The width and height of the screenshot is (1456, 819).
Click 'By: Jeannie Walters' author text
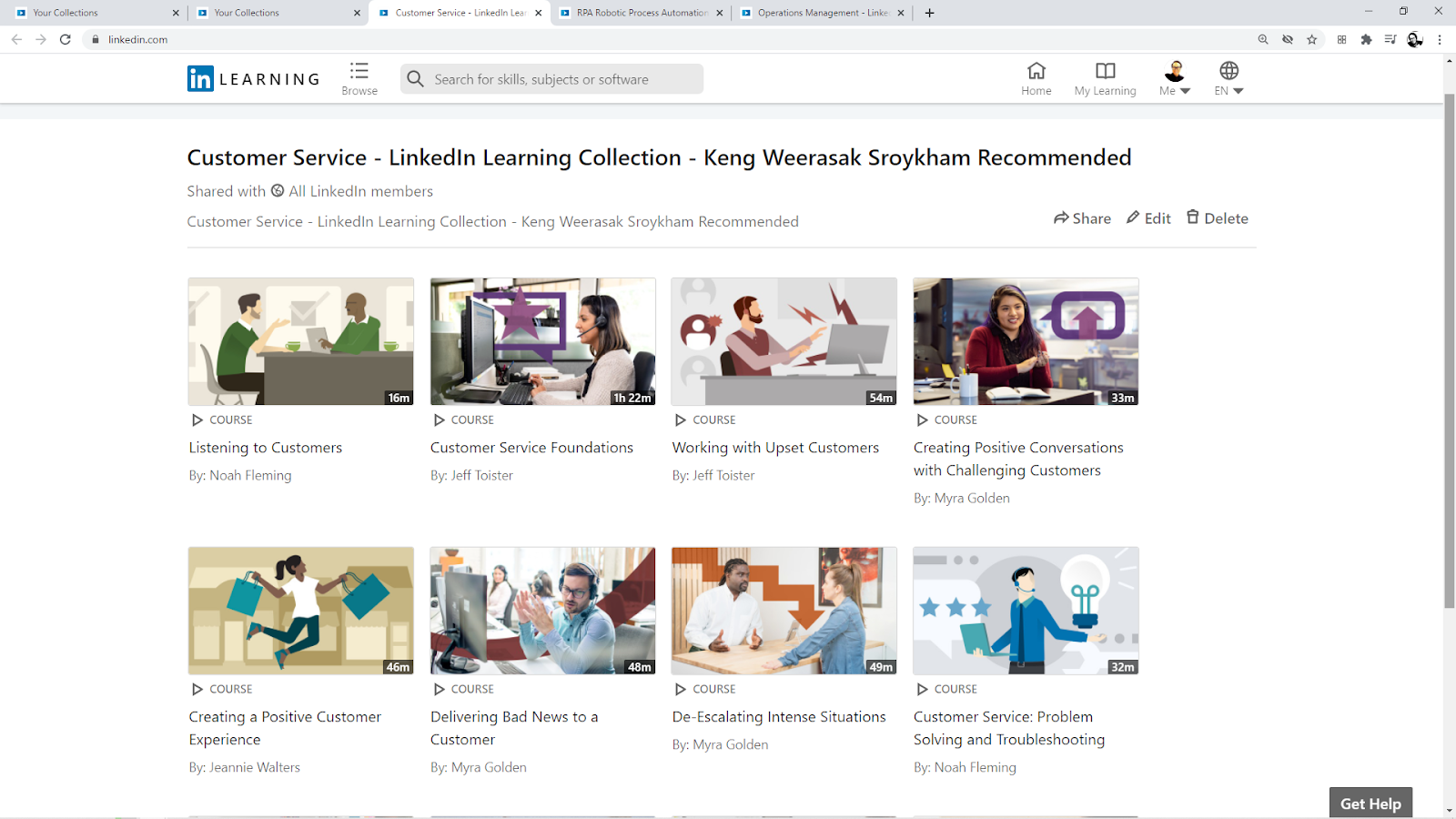[x=245, y=767]
